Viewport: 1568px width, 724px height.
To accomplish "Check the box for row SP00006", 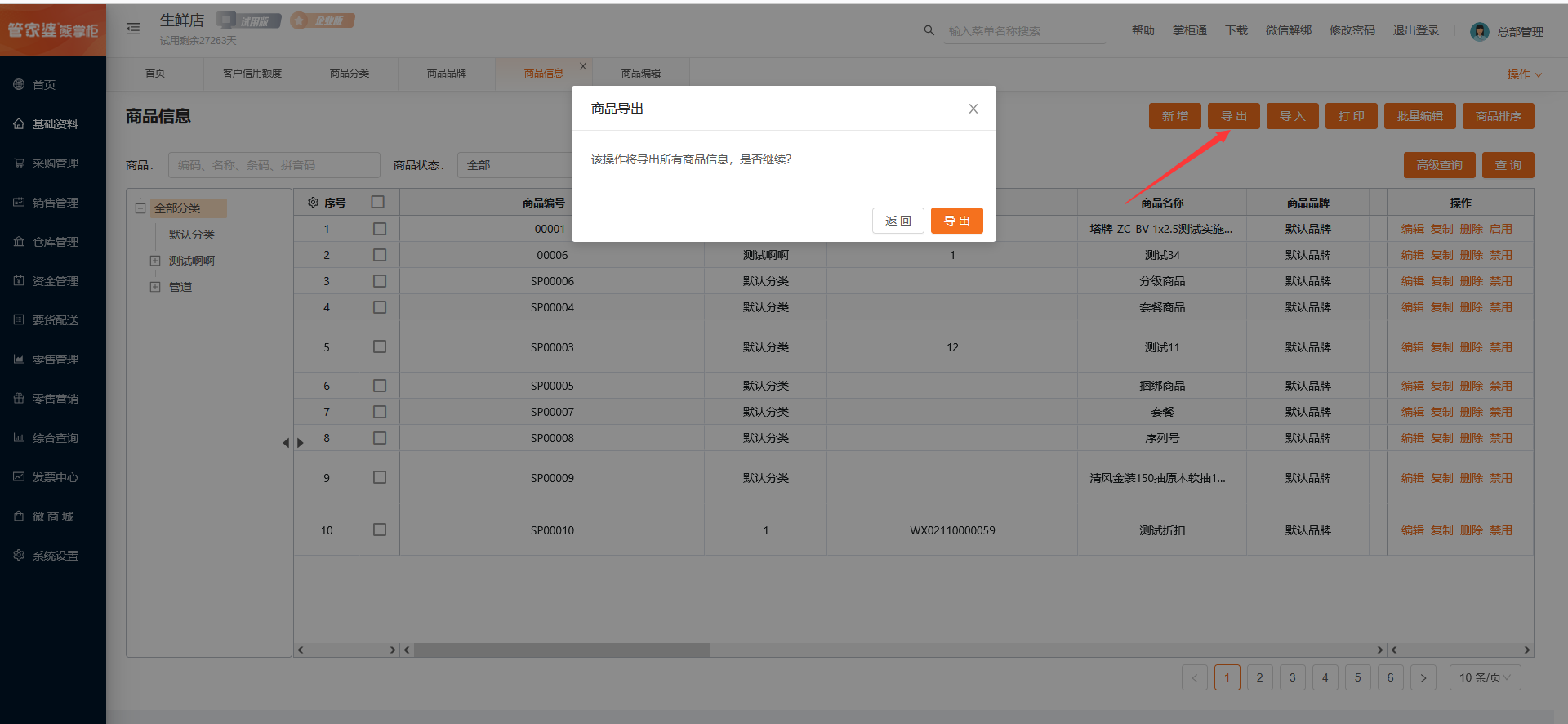I will click(380, 281).
